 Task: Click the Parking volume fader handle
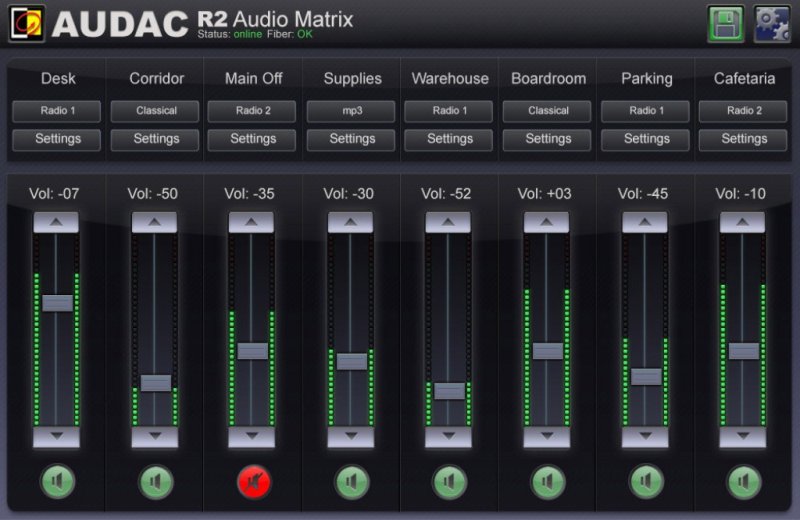tap(646, 377)
